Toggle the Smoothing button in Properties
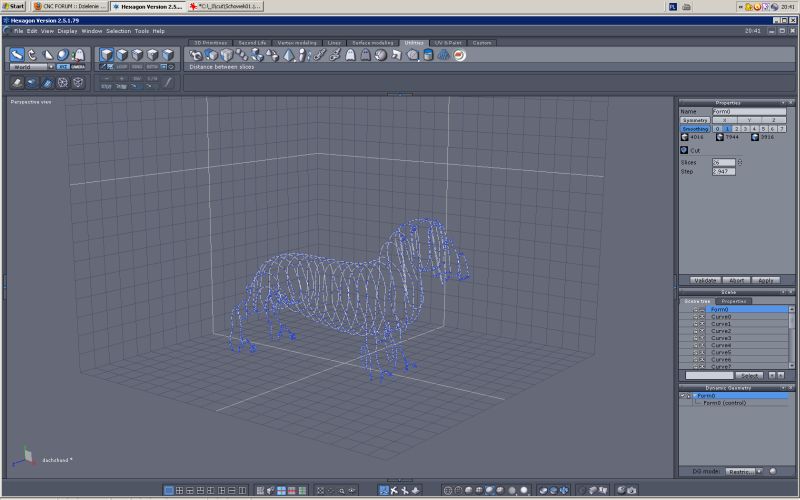Image resolution: width=800 pixels, height=500 pixels. point(695,129)
